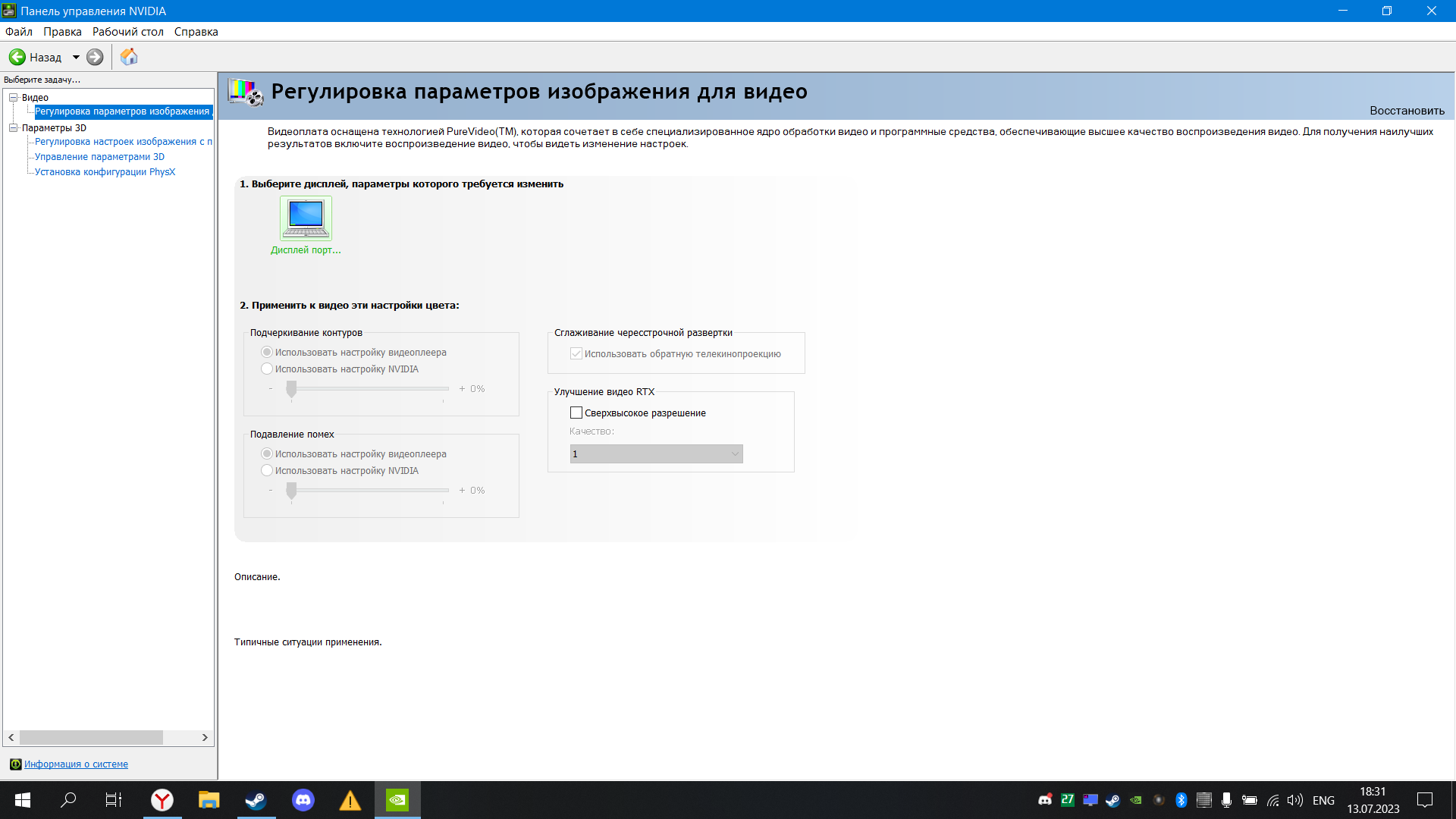Open Yandex Browser from taskbar
The width and height of the screenshot is (1456, 819).
162,800
